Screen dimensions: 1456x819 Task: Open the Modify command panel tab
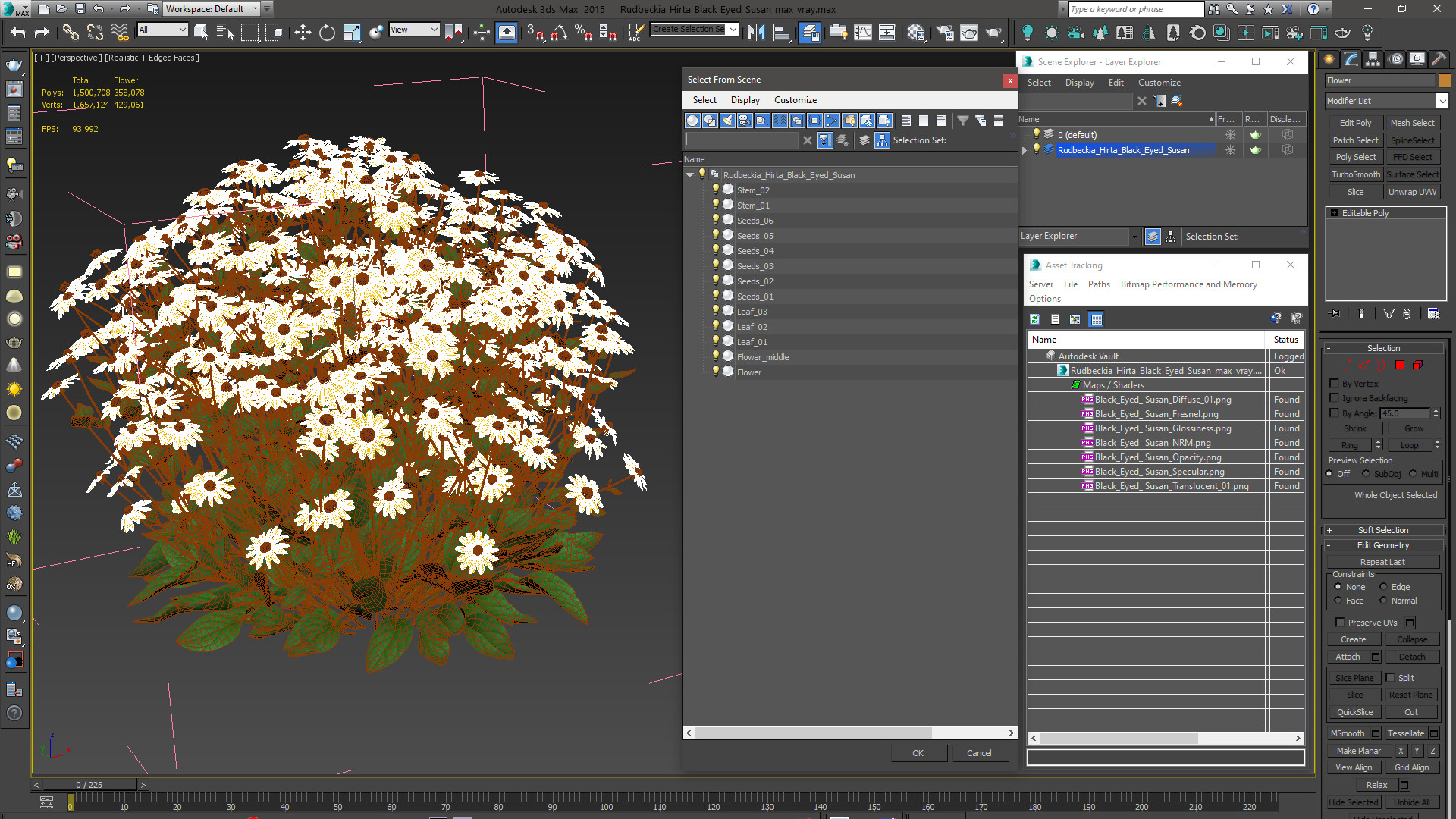tap(1351, 59)
